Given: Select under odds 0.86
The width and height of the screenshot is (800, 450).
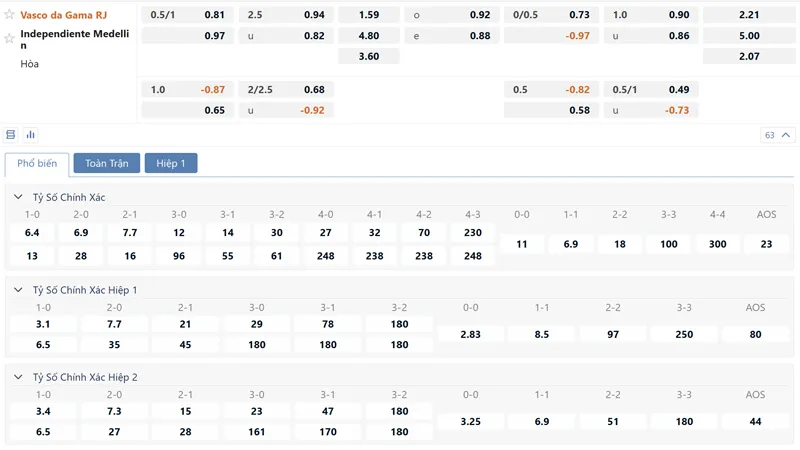Looking at the screenshot, I should click(x=652, y=36).
